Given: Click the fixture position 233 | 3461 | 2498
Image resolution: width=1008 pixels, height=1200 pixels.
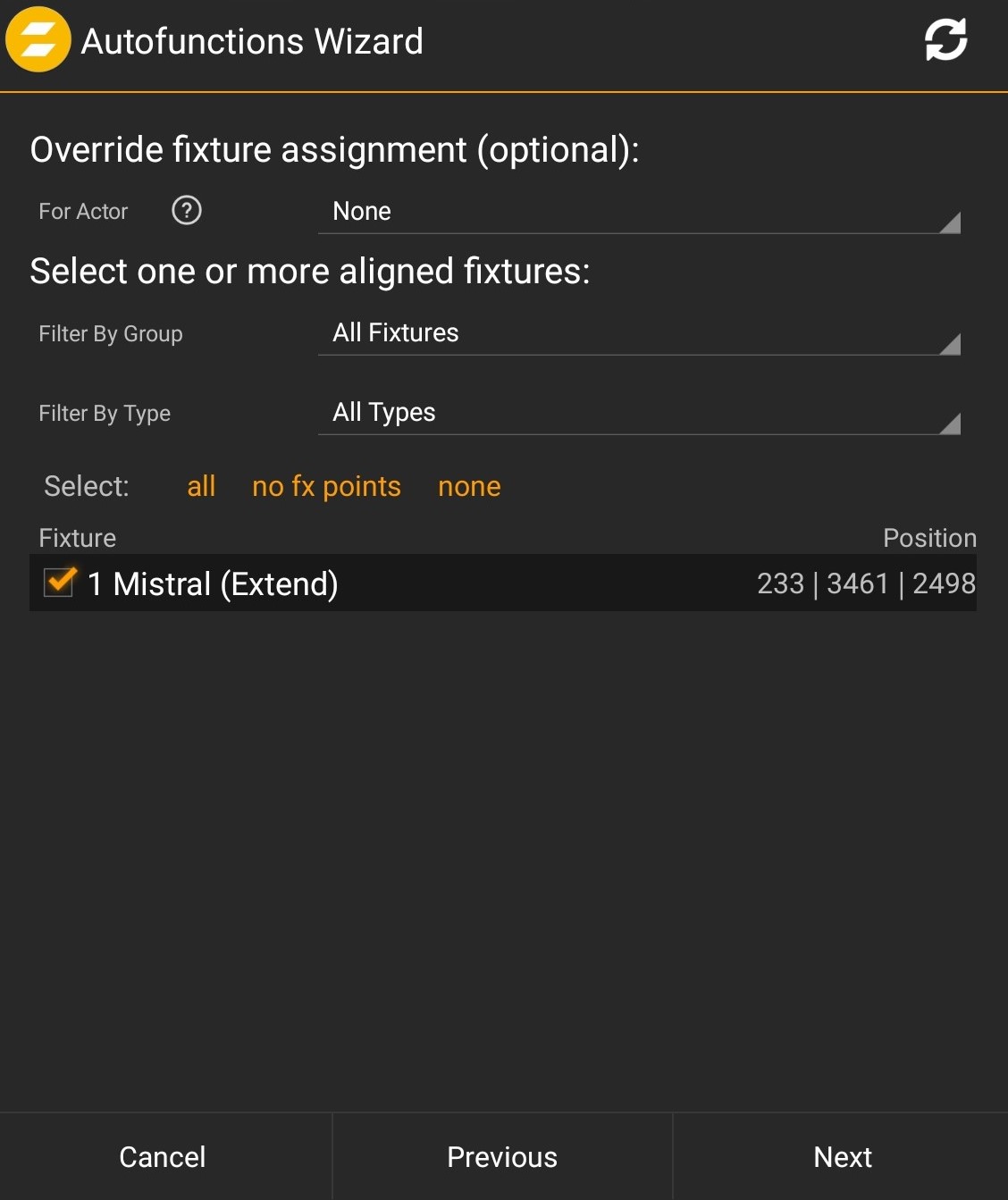Looking at the screenshot, I should point(865,583).
